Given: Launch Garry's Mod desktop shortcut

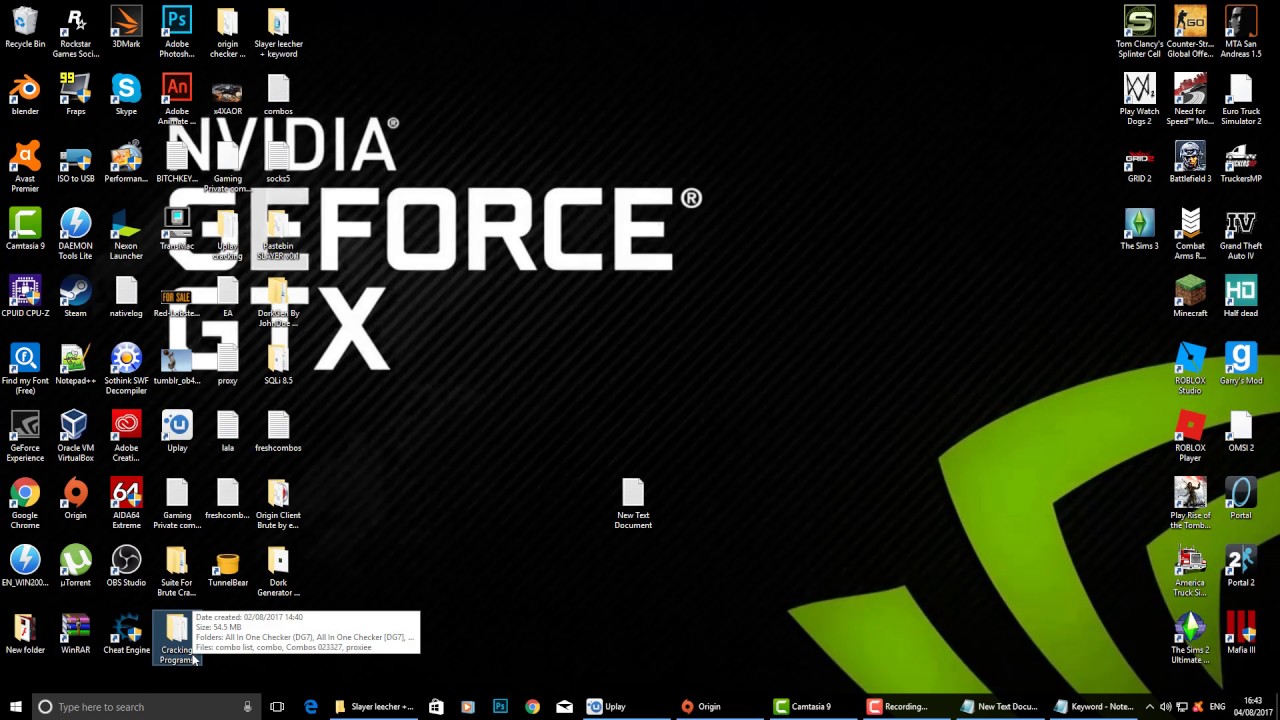Looking at the screenshot, I should pyautogui.click(x=1241, y=365).
